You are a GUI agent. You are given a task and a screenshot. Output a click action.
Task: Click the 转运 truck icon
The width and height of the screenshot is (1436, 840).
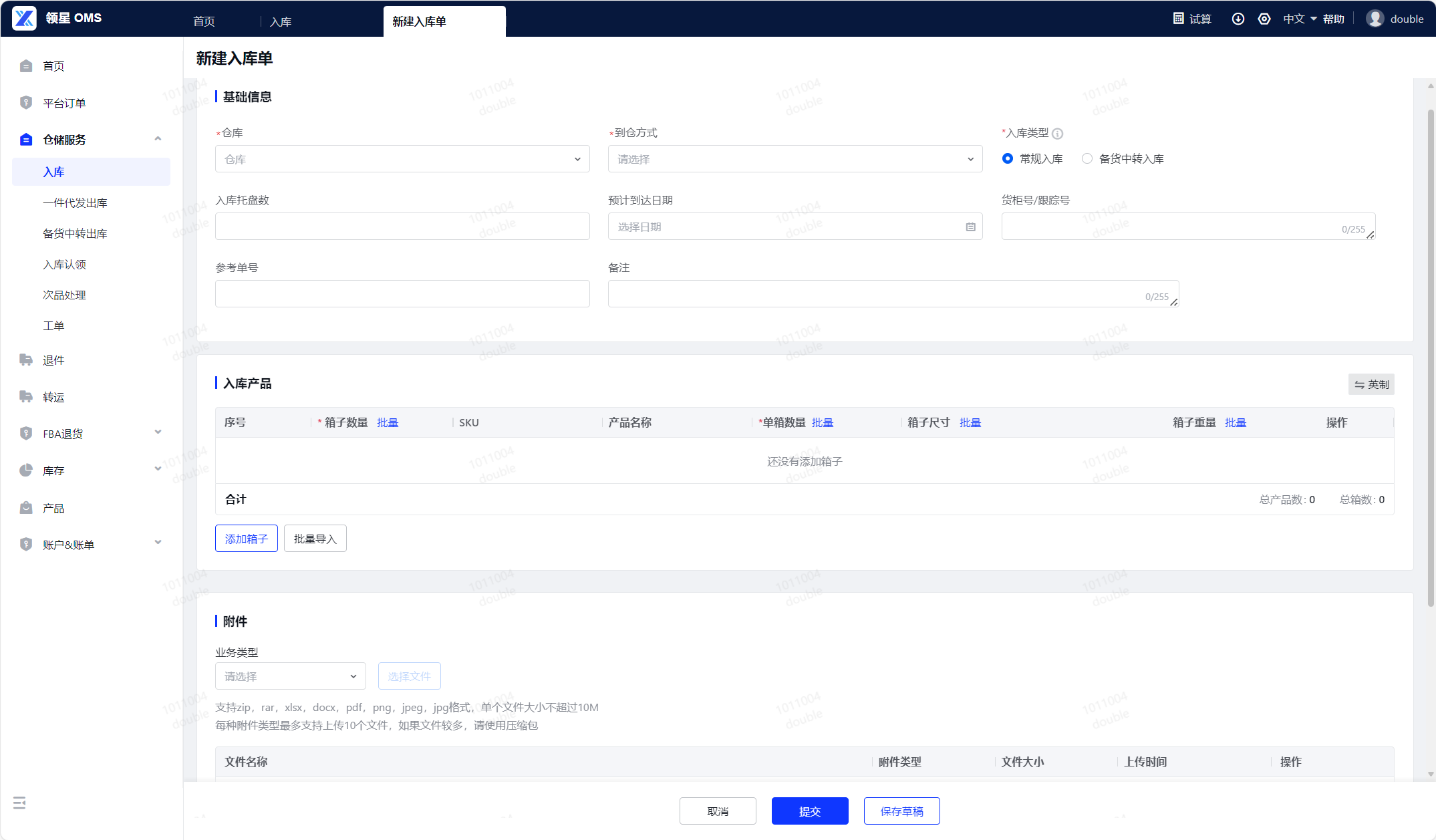[26, 397]
